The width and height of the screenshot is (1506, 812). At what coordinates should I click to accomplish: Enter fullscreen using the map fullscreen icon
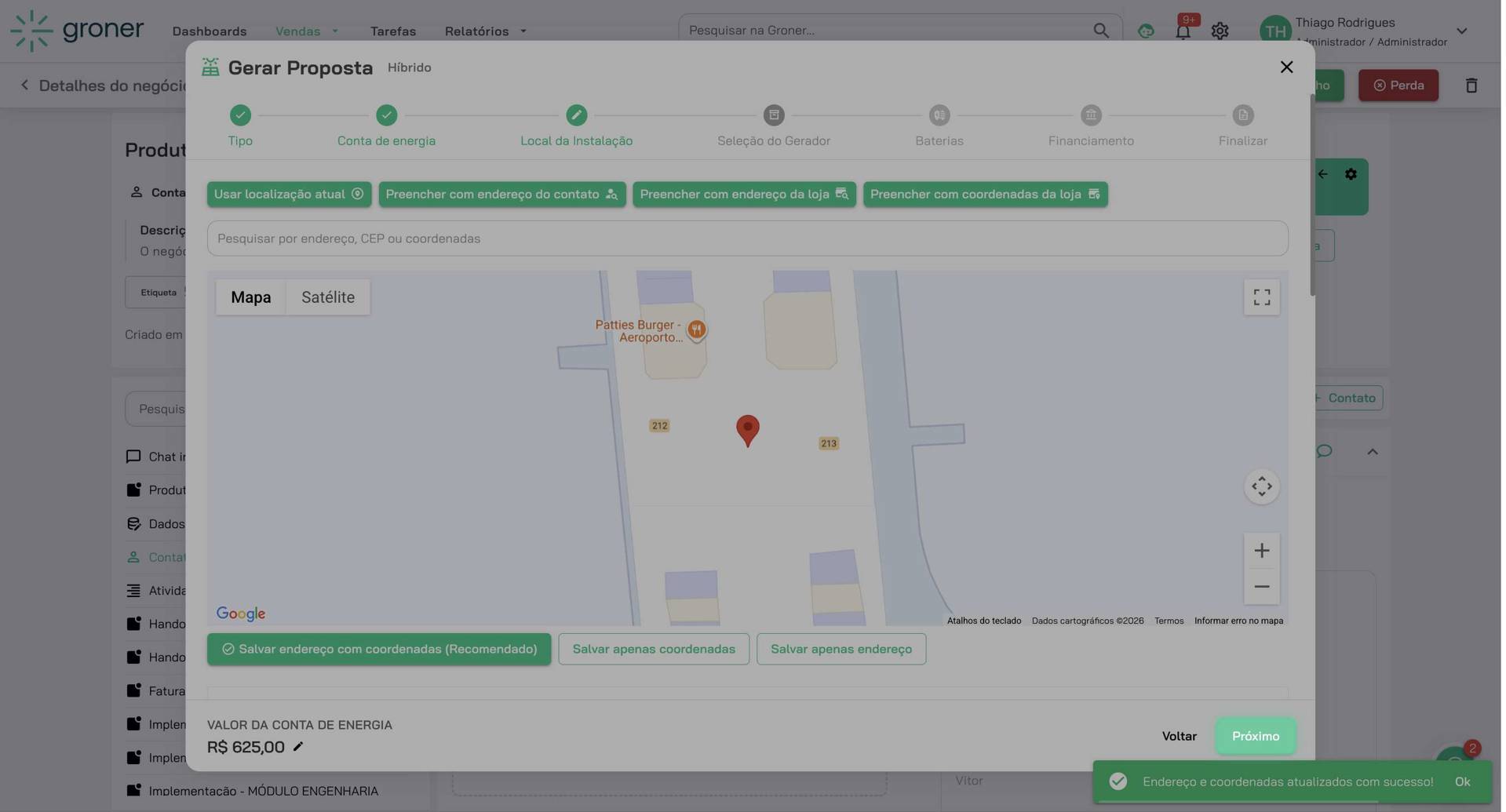pyautogui.click(x=1261, y=297)
